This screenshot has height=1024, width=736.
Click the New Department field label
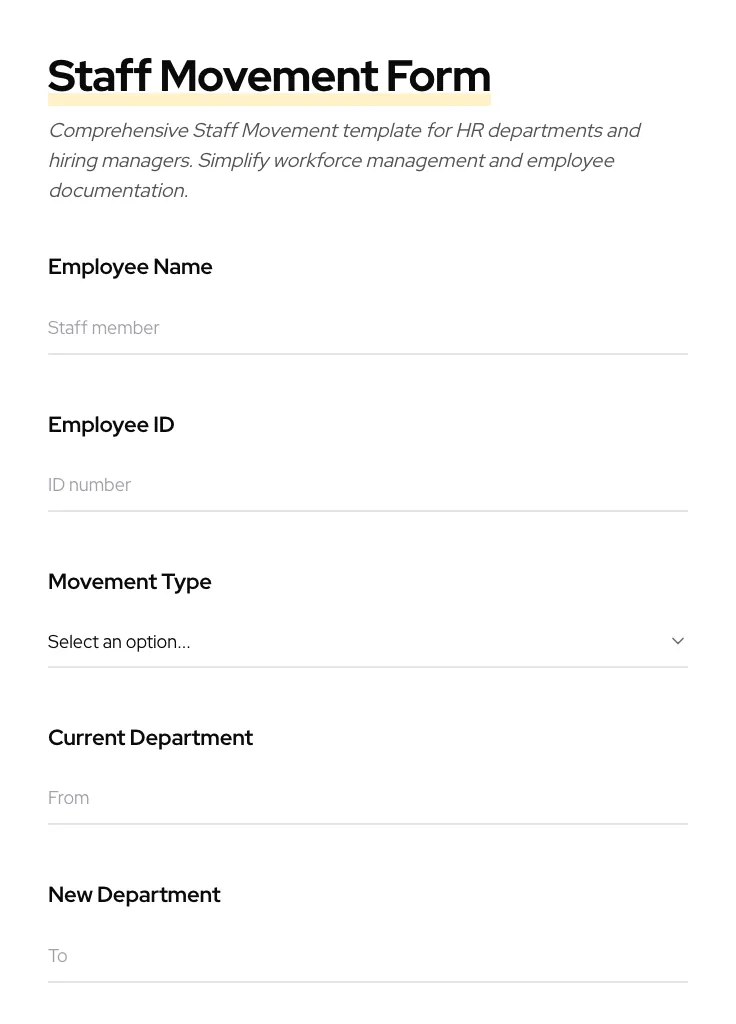pyautogui.click(x=134, y=895)
